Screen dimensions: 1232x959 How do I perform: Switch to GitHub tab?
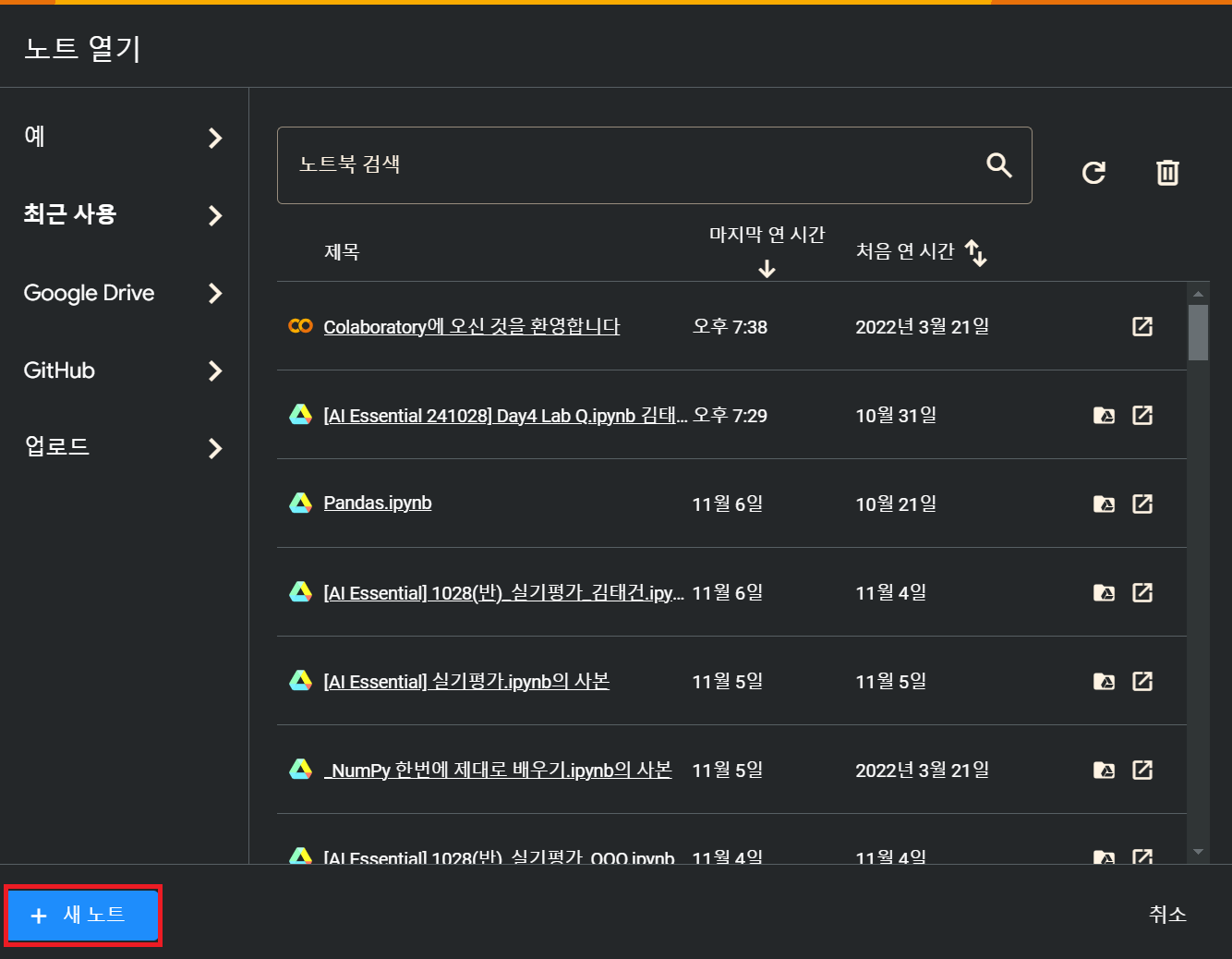click(59, 370)
